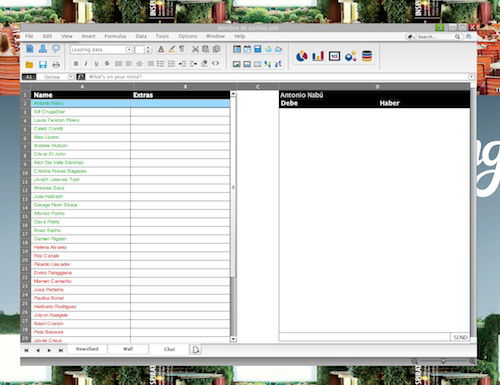Expand the formula bar dropdown arrow
This screenshot has width=500, height=385.
coord(471,77)
